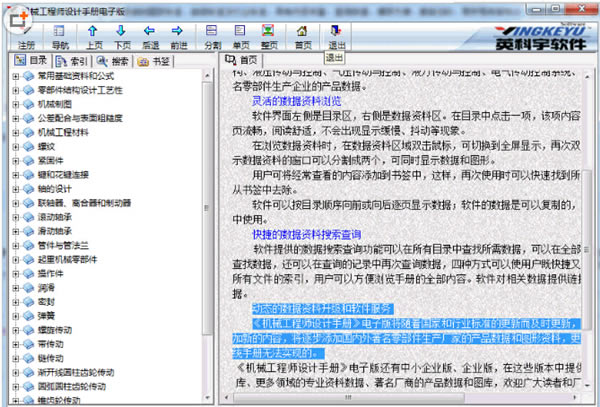Expand the 滚动轴承 tree node

pos(15,215)
